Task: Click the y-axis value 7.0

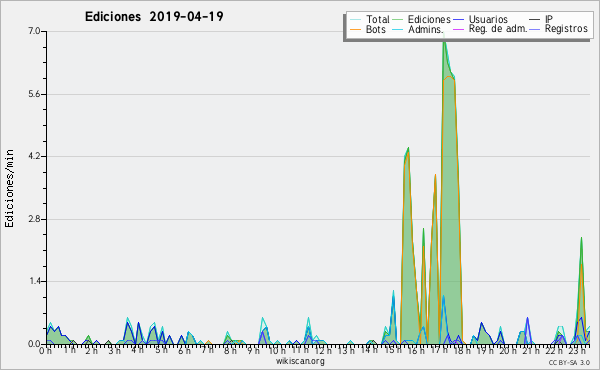Action: coord(34,31)
